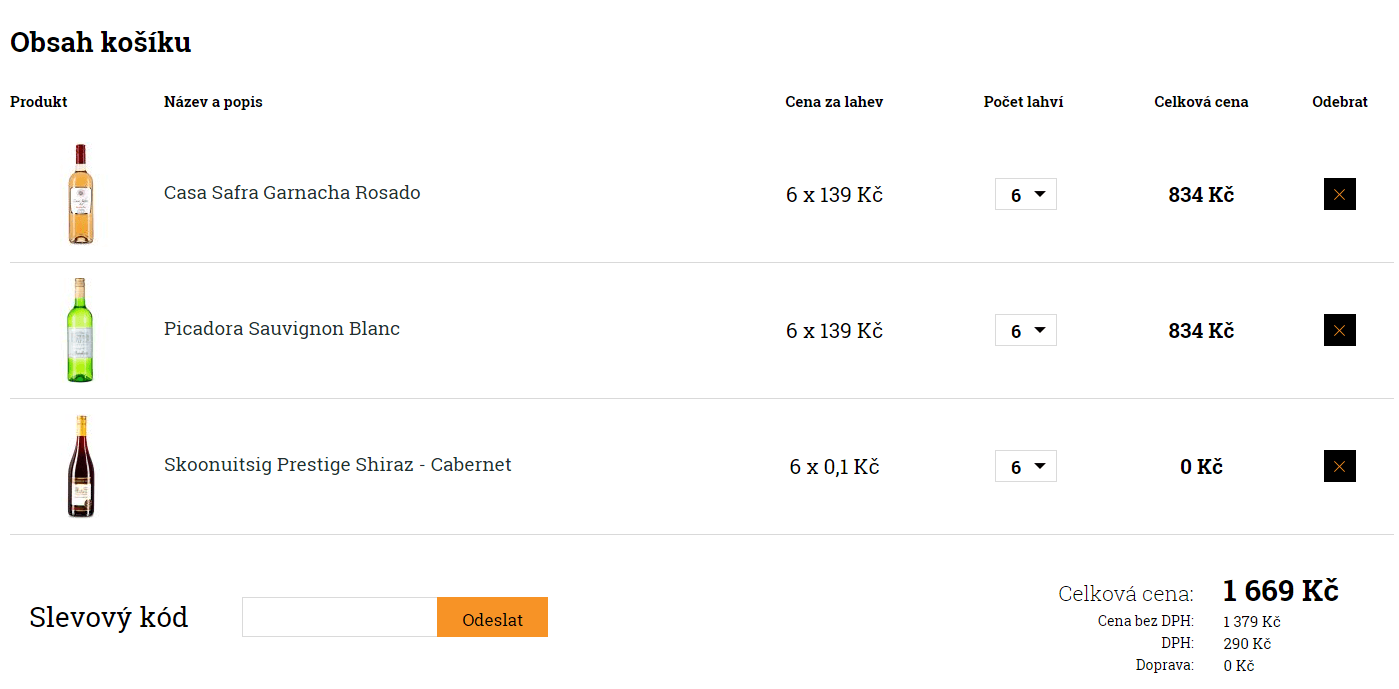Click the Skoonuitsig red wine bottle thumbnail
The width and height of the screenshot is (1399, 689).
click(81, 466)
